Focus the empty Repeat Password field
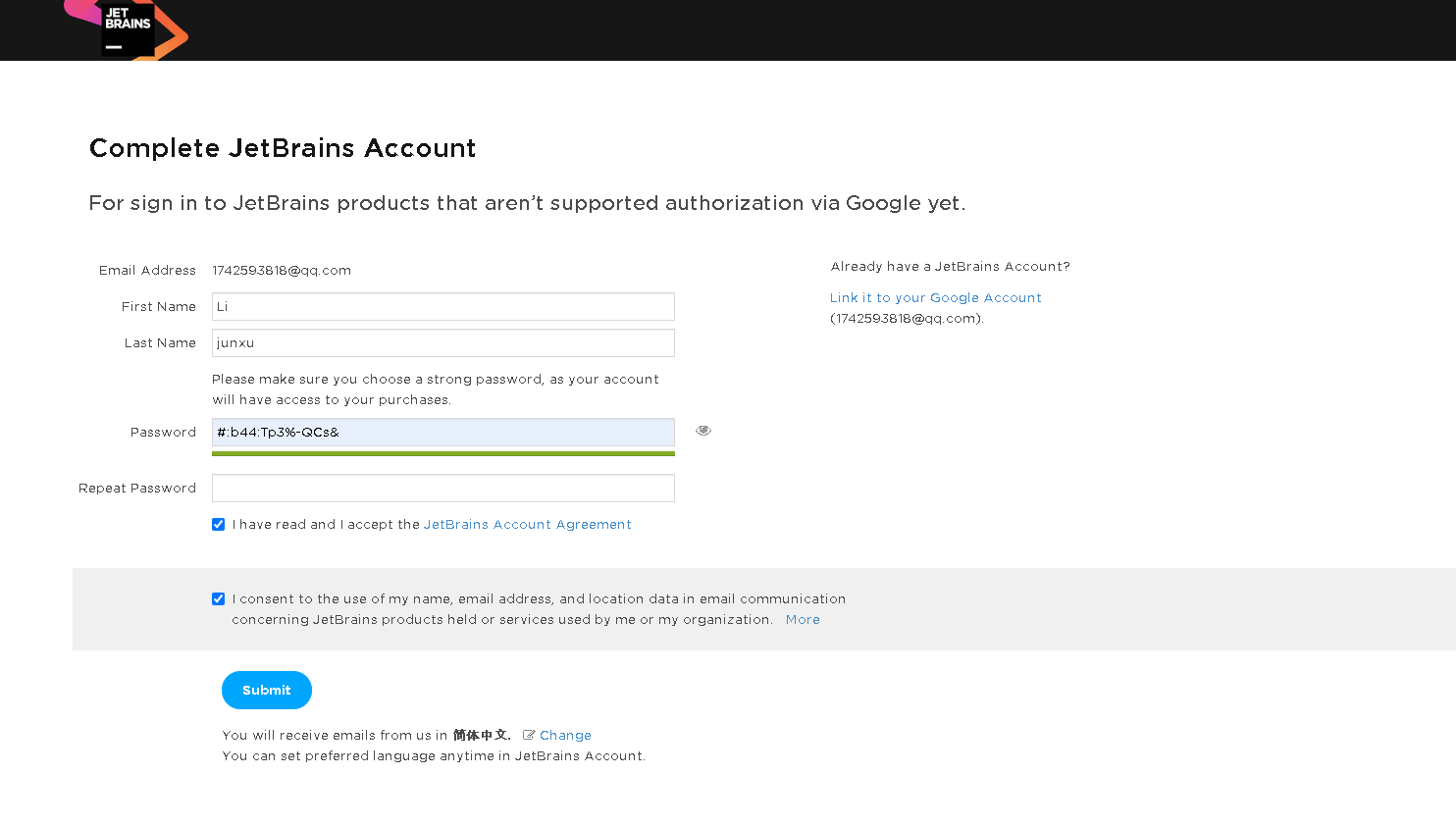 pyautogui.click(x=443, y=488)
